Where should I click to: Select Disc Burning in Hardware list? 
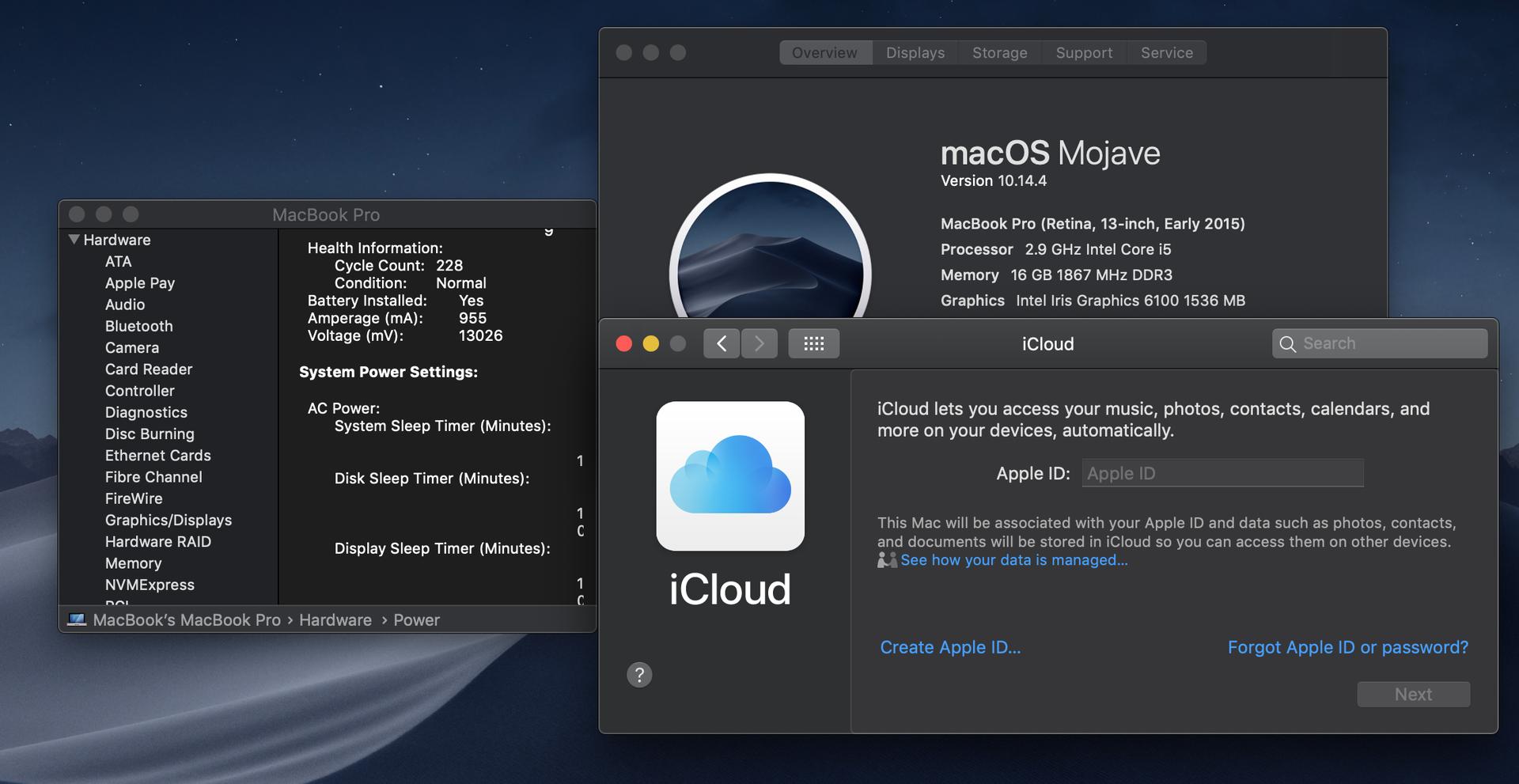[150, 434]
